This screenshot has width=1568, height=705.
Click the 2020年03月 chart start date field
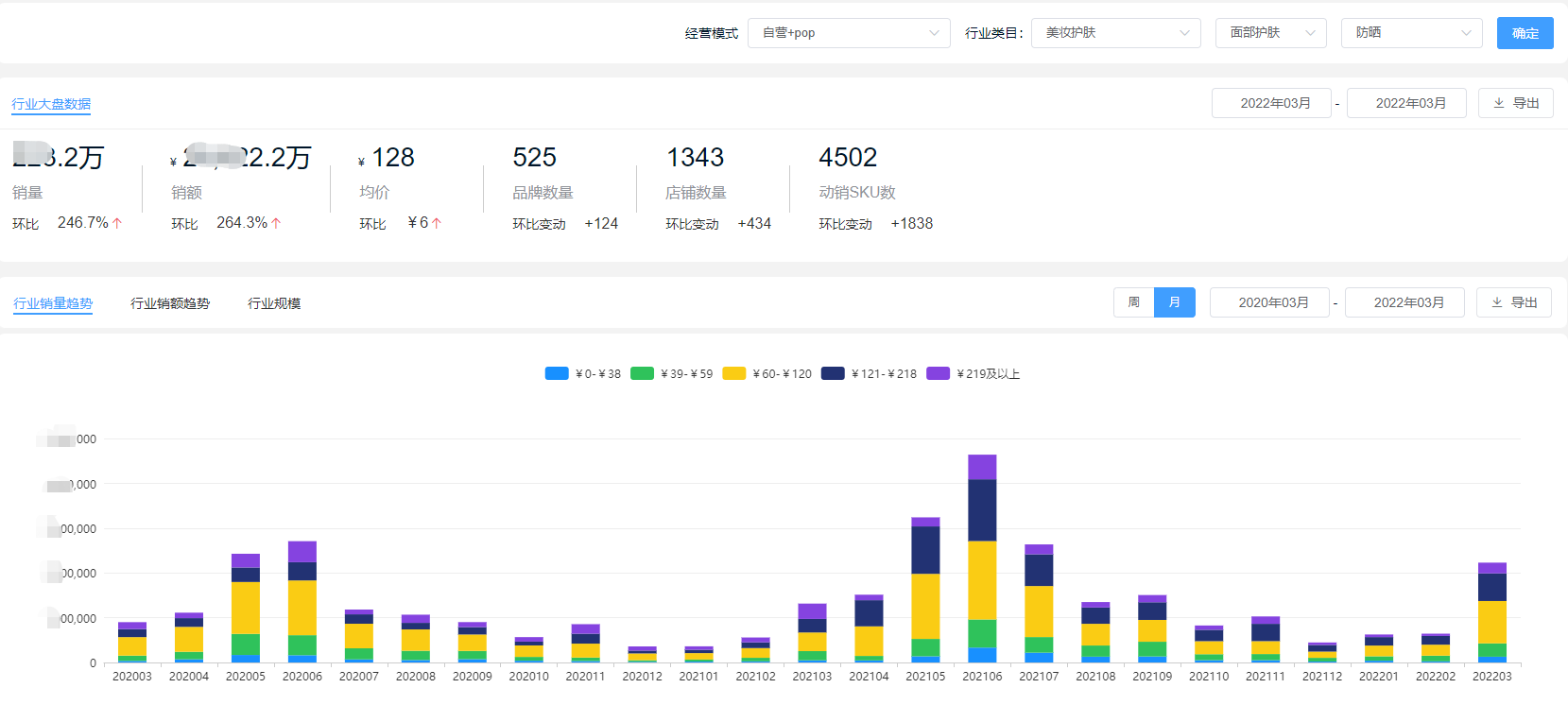(x=1272, y=302)
